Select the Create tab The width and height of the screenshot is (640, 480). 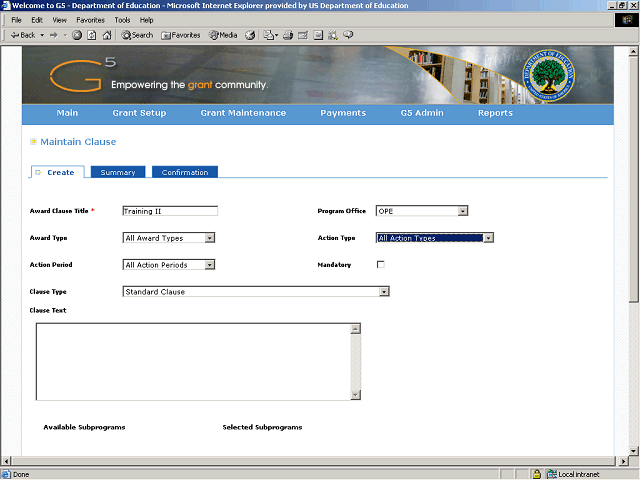coord(58,172)
